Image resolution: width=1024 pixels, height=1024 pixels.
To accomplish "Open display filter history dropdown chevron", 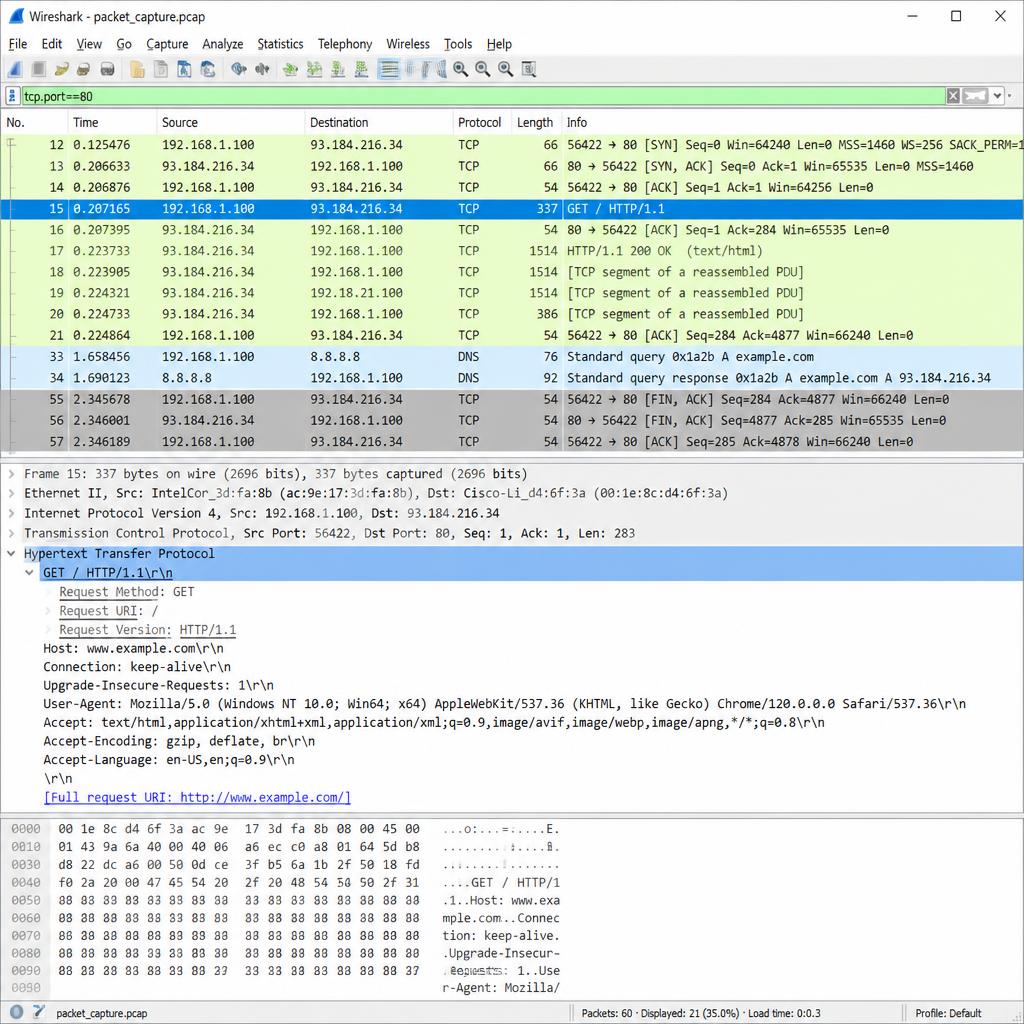I will click(x=997, y=96).
